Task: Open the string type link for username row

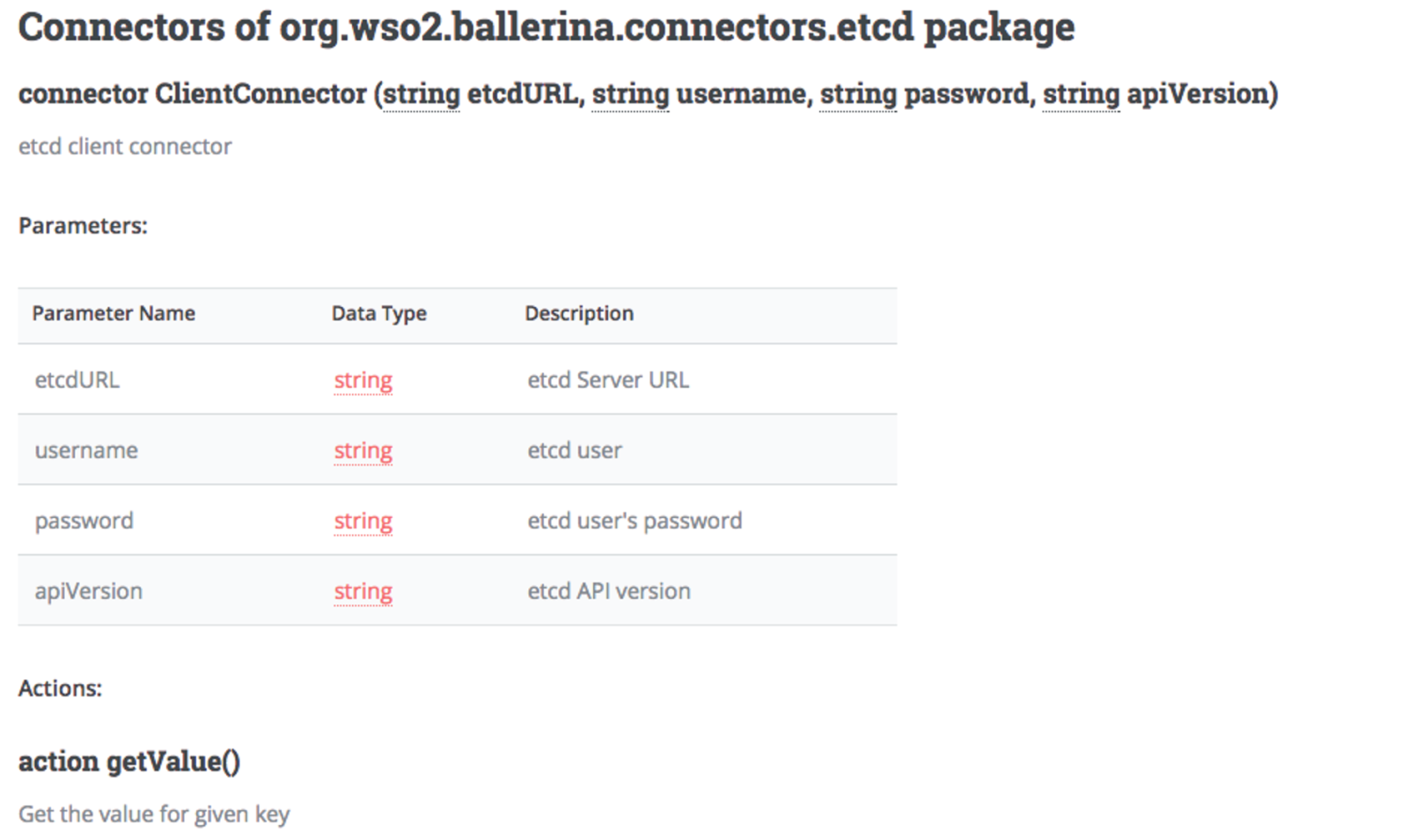Action: pos(363,450)
